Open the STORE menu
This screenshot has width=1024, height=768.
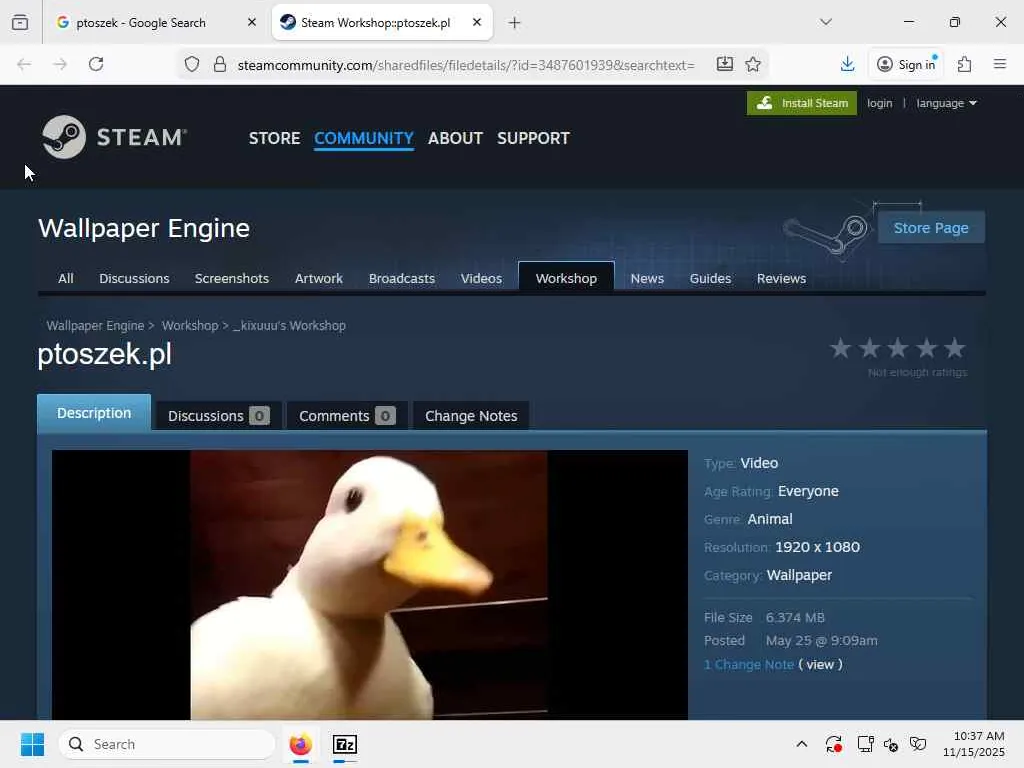pyautogui.click(x=274, y=138)
